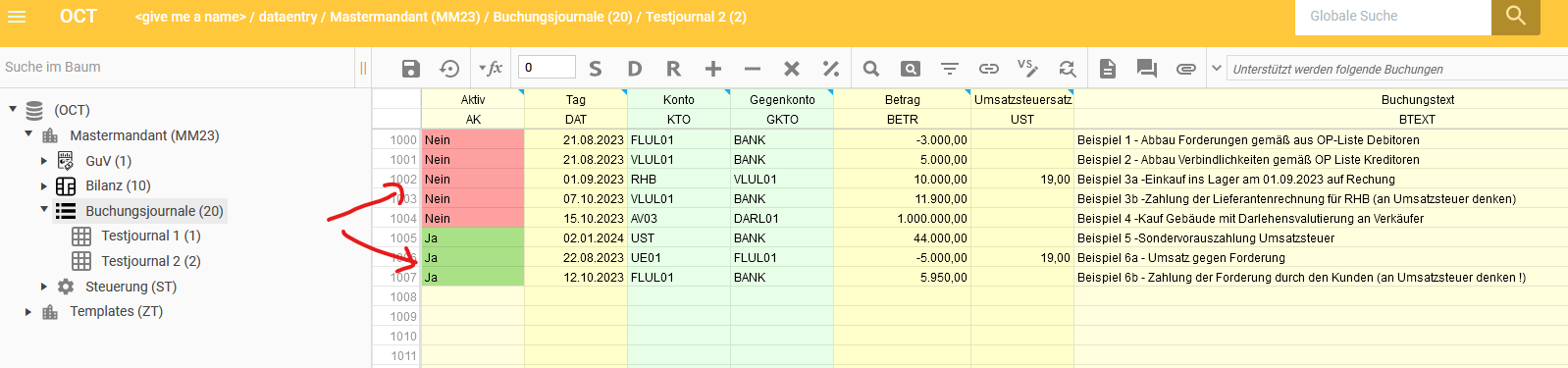
Task: Click the plus toolbar icon
Action: pos(713,69)
